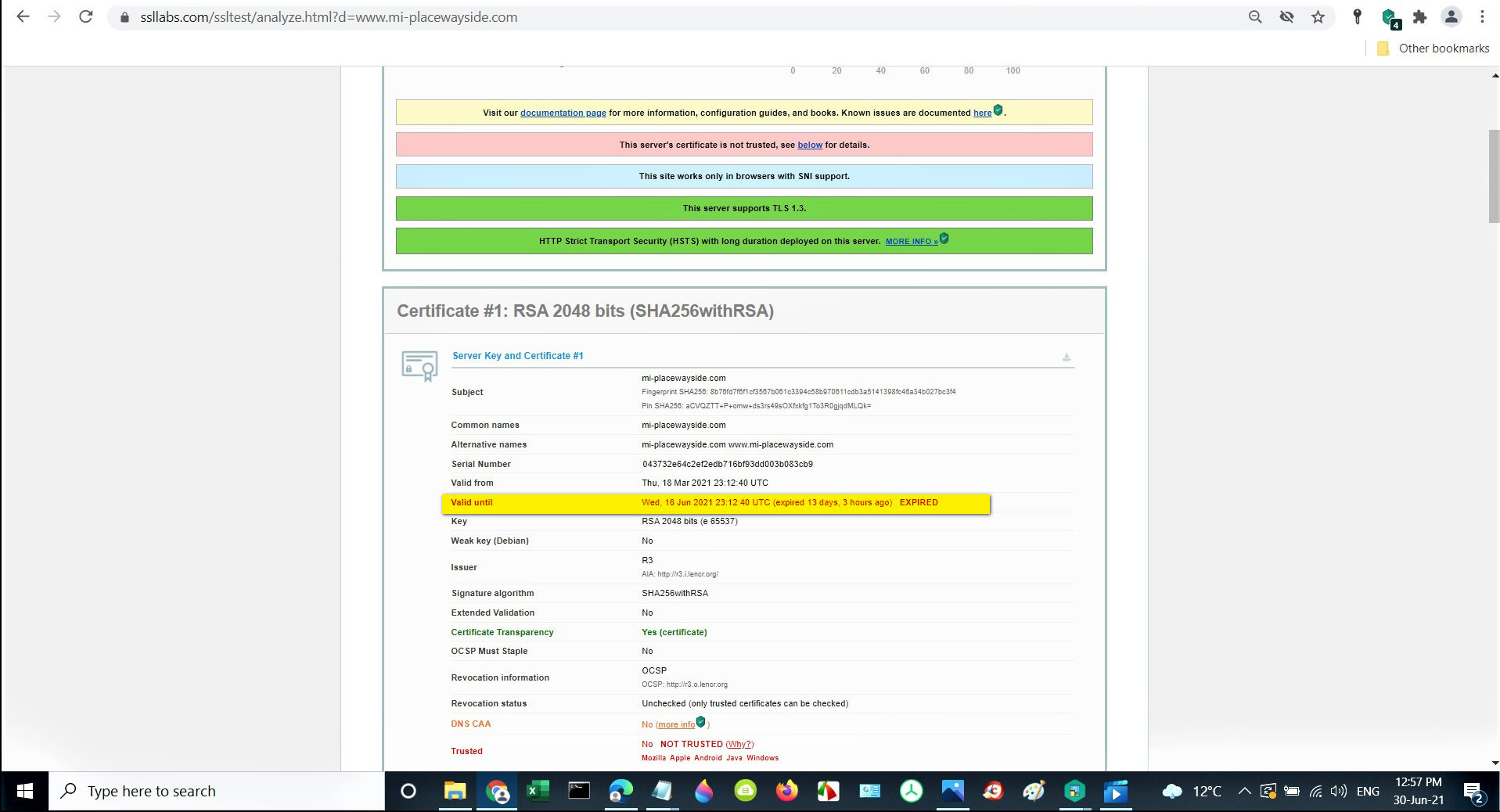Image resolution: width=1500 pixels, height=812 pixels.
Task: Open the Photos app on taskbar
Action: click(952, 792)
